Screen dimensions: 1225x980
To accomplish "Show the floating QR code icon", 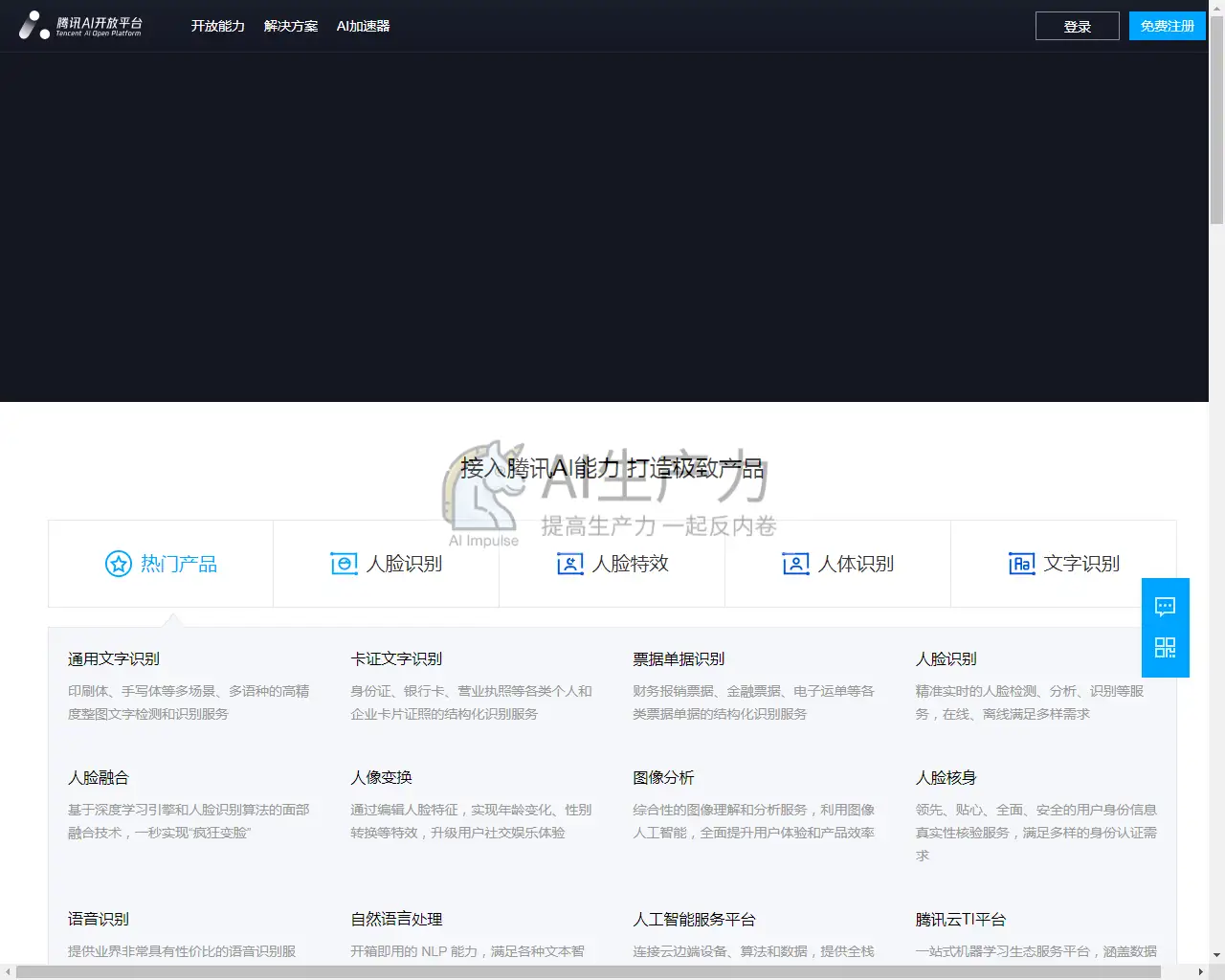I will point(1165,648).
